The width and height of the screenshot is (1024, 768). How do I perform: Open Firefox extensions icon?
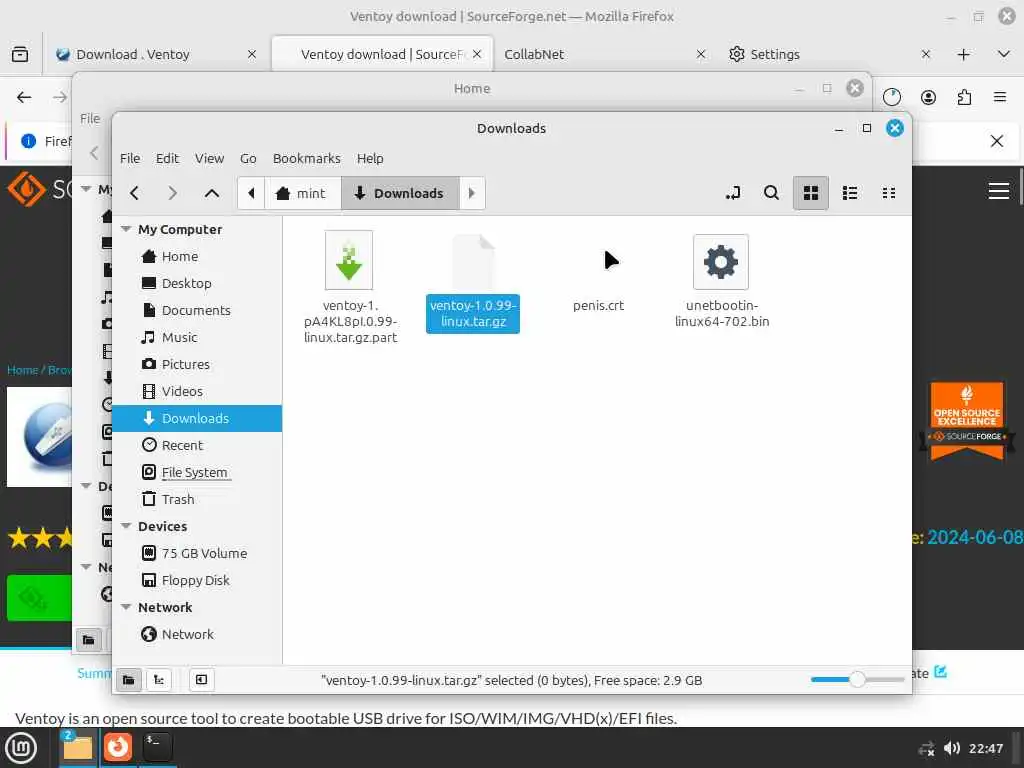click(964, 97)
